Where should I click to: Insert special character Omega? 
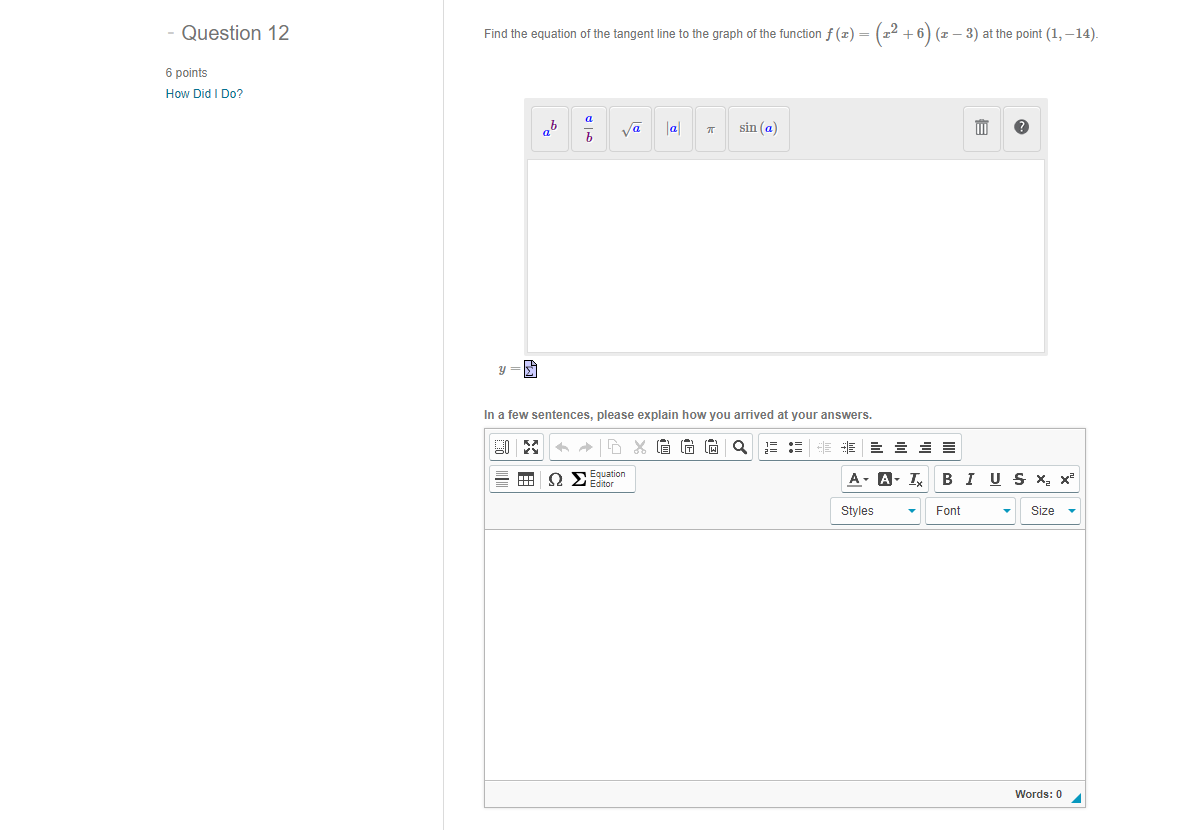[x=555, y=479]
